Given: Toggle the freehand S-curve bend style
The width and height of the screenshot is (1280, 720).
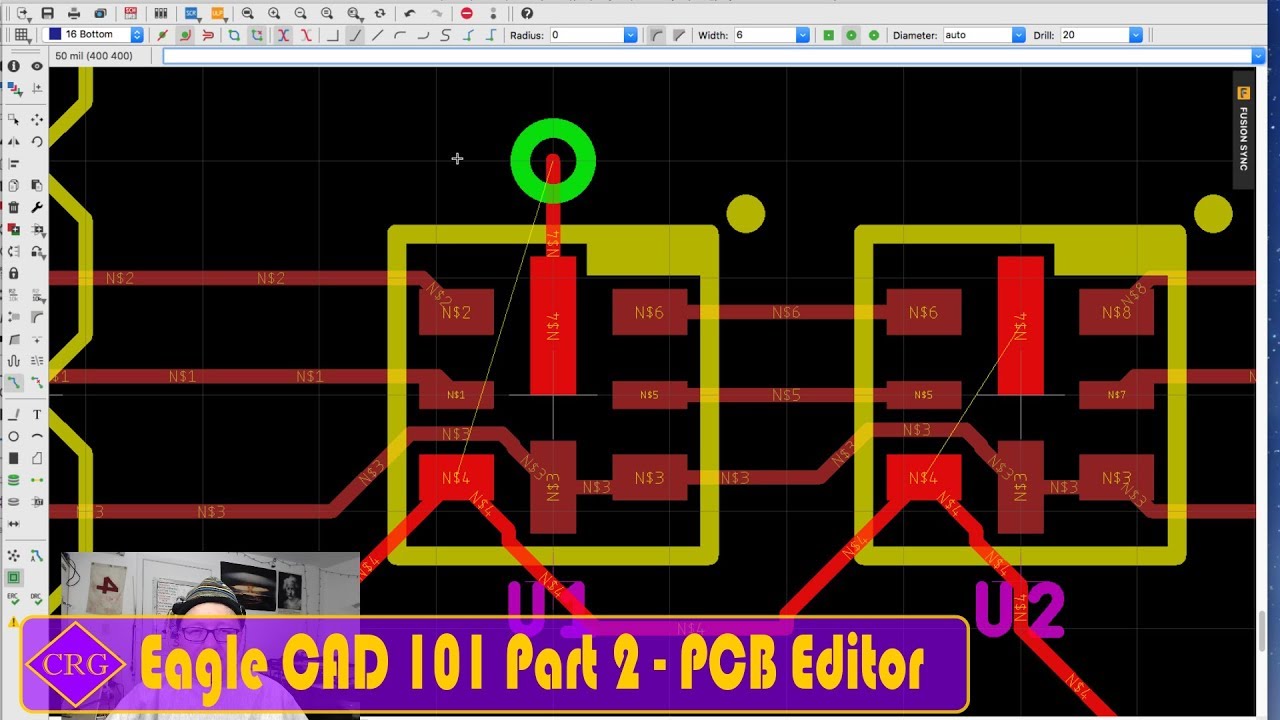Looking at the screenshot, I should click(445, 35).
